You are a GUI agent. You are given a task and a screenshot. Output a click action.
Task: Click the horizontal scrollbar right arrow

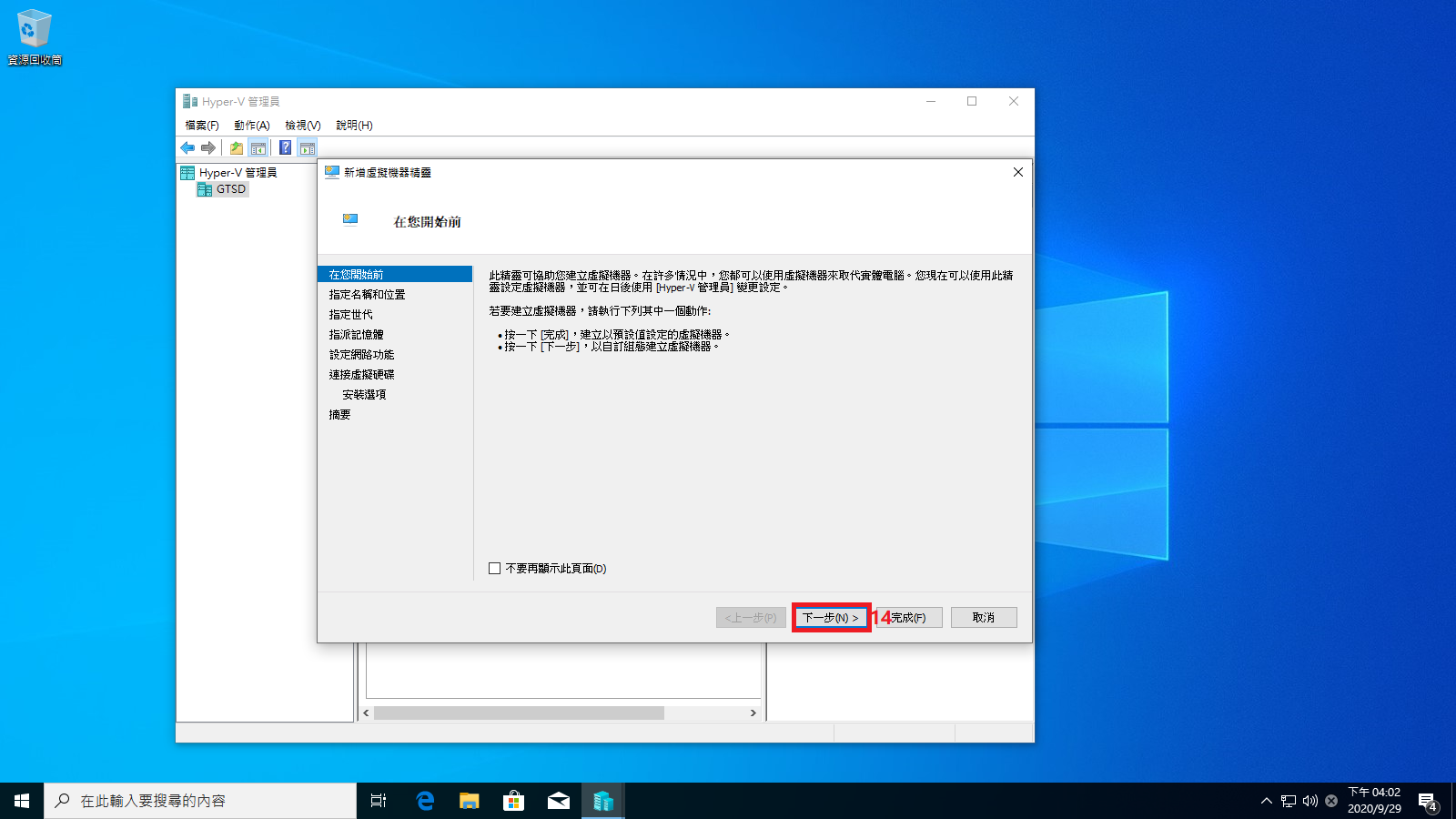pos(753,713)
